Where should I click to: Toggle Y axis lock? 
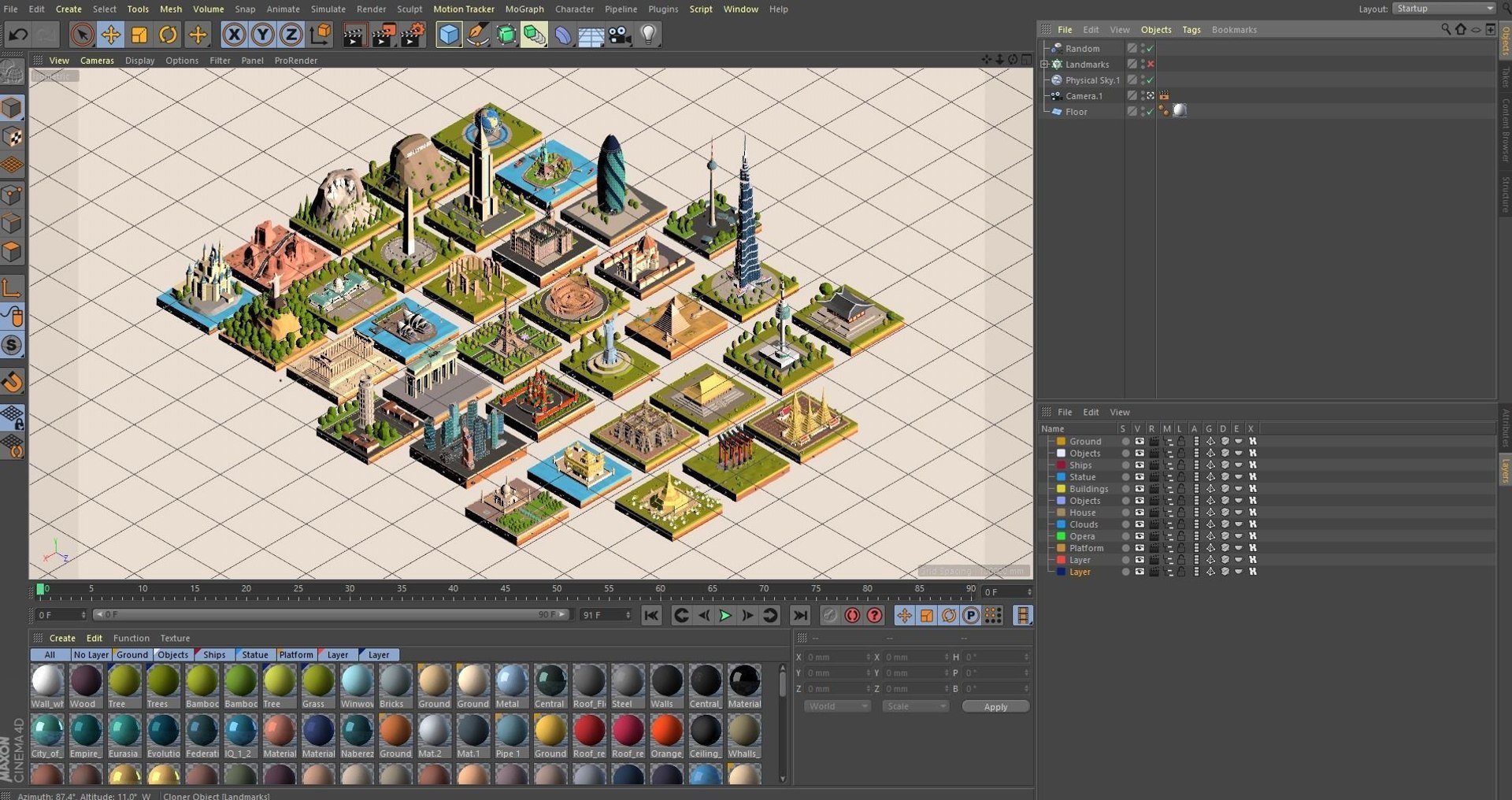(x=262, y=35)
